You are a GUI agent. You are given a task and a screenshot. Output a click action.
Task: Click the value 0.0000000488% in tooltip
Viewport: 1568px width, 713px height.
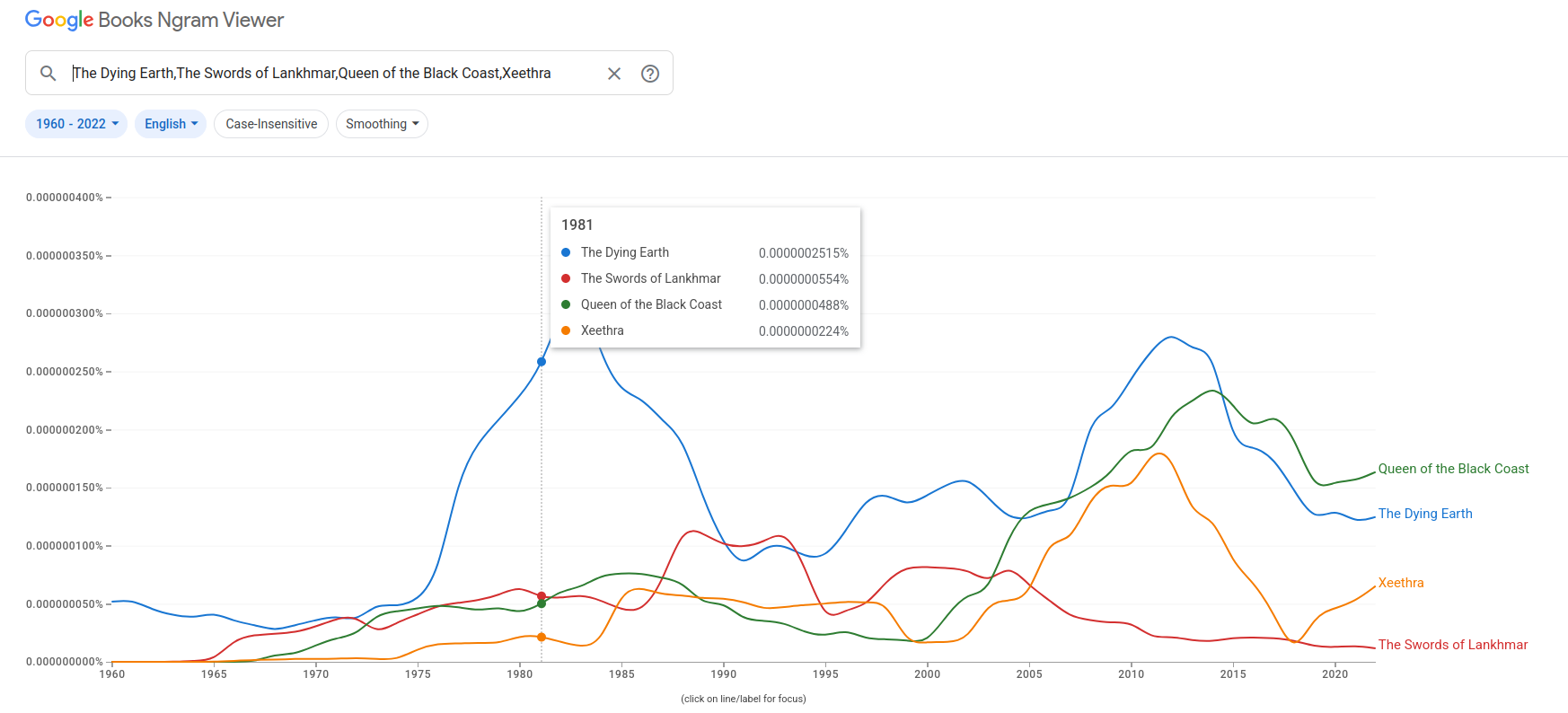click(x=804, y=305)
